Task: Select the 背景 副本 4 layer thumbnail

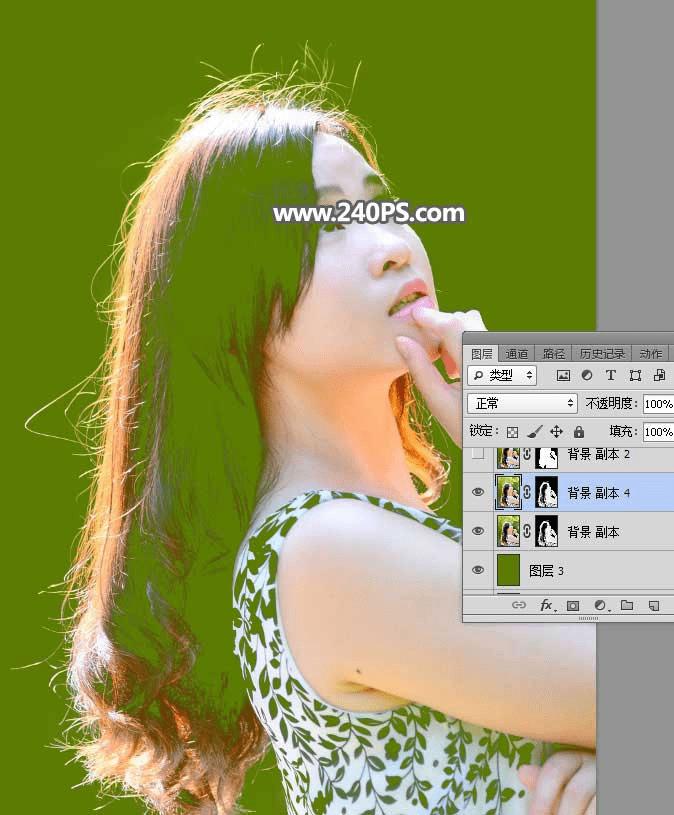Action: [509, 492]
